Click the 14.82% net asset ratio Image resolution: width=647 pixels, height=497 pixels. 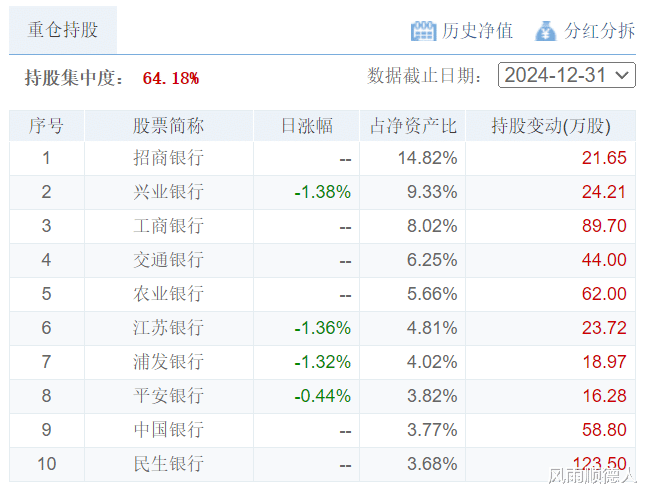pyautogui.click(x=427, y=158)
